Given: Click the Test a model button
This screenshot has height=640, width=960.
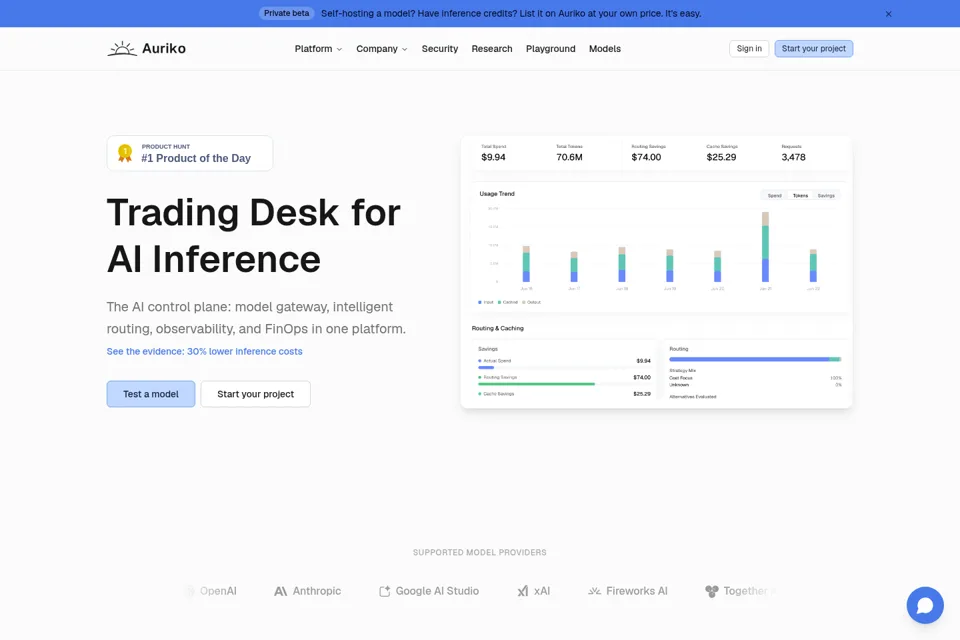Looking at the screenshot, I should tap(151, 394).
